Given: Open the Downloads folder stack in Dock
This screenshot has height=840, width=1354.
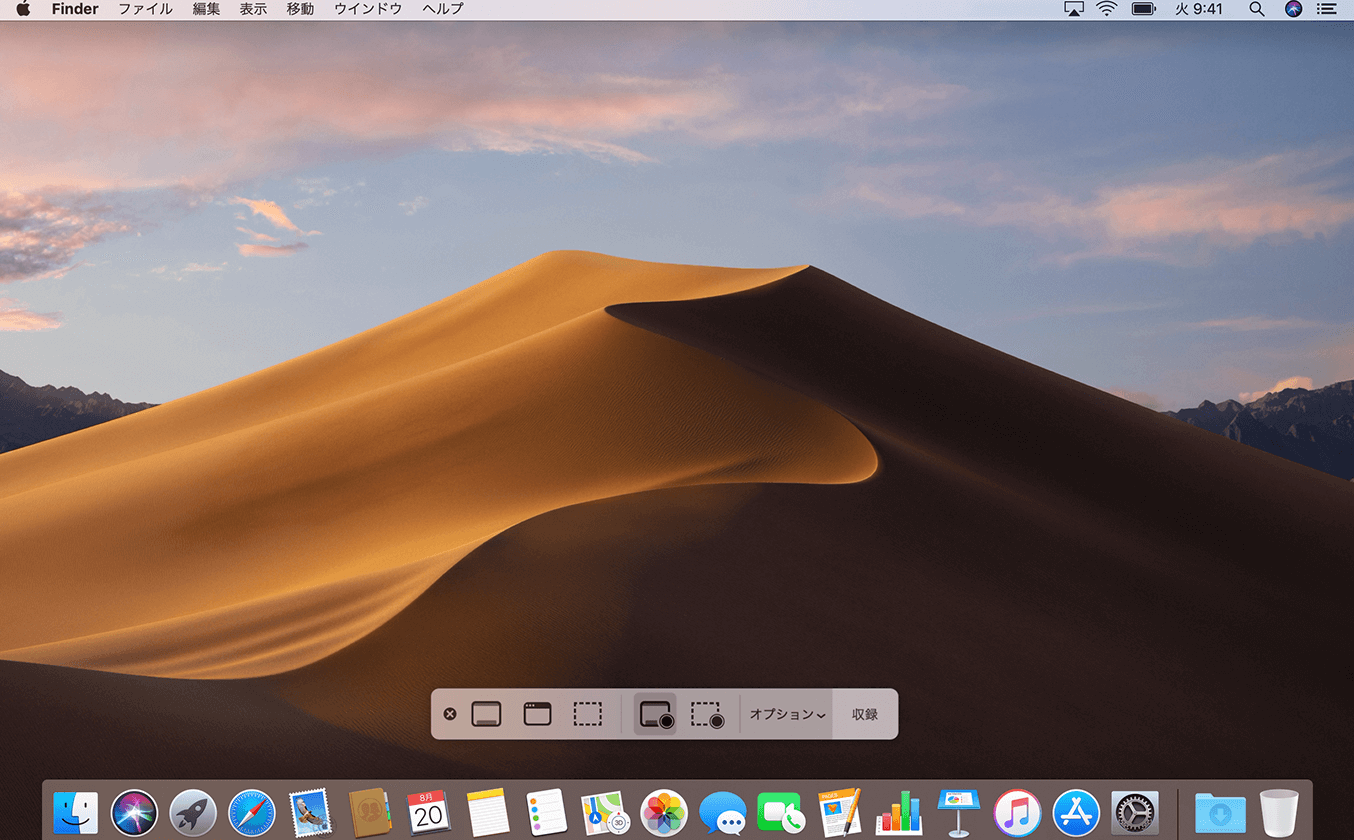Looking at the screenshot, I should (1220, 812).
